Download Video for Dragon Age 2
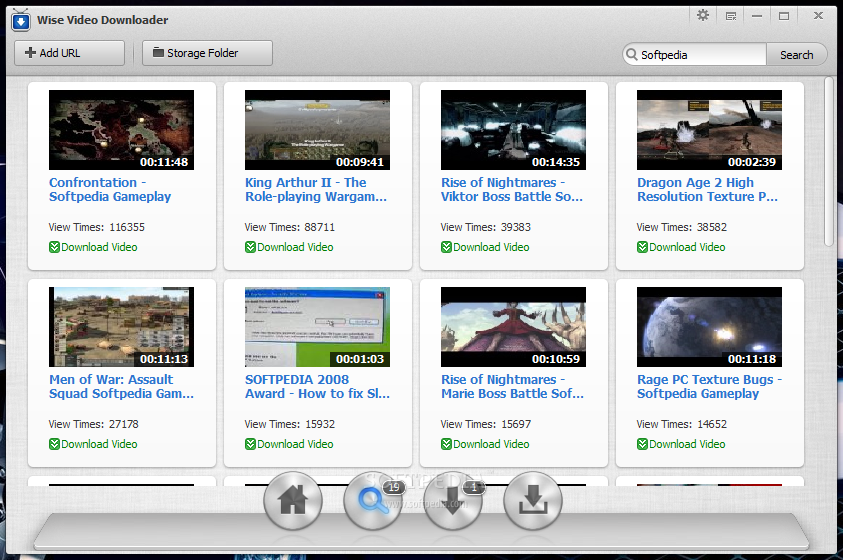Screen dimensions: 843x560 681,247
